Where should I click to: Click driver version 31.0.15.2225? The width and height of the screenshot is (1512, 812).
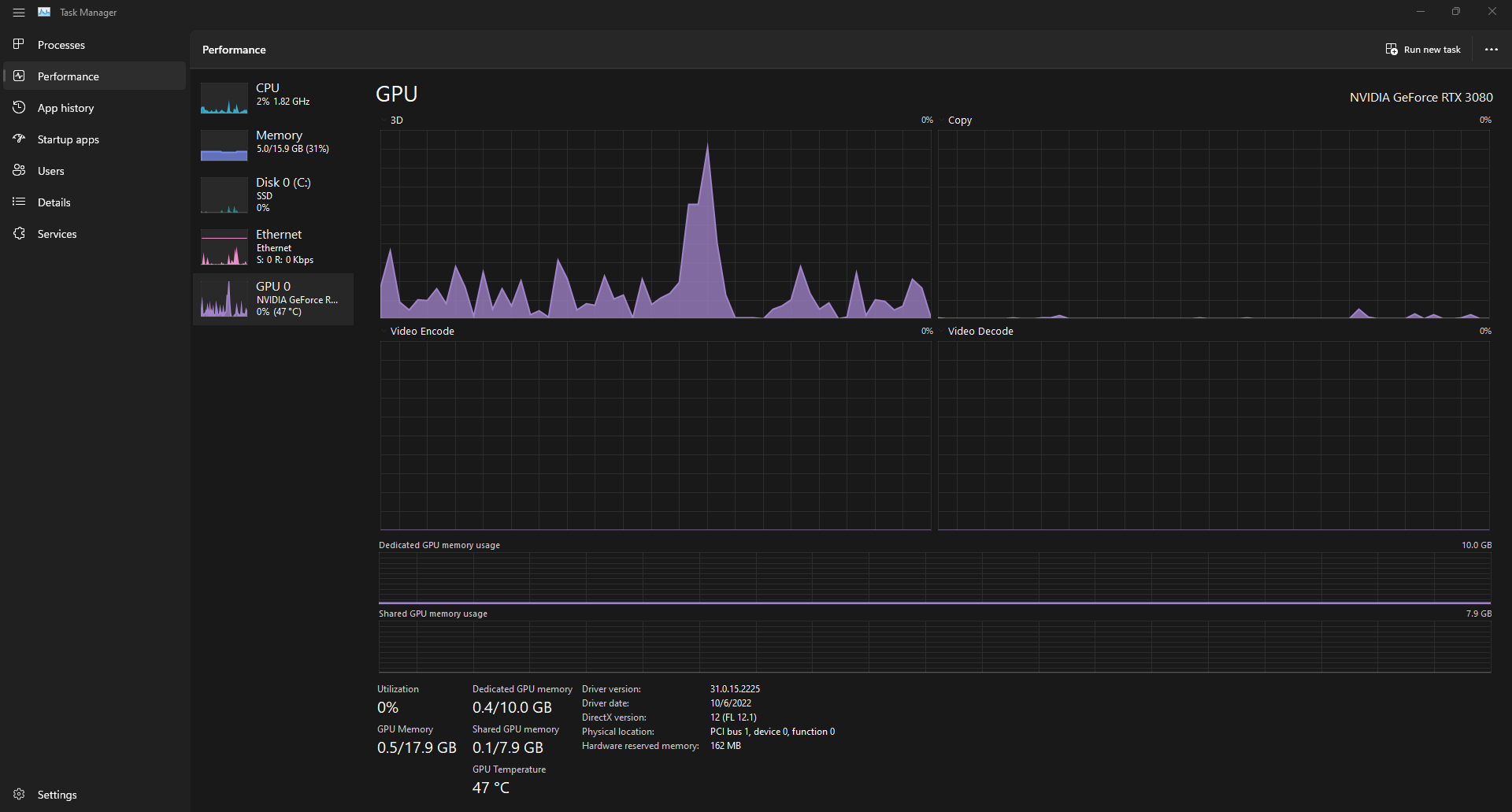click(x=735, y=688)
